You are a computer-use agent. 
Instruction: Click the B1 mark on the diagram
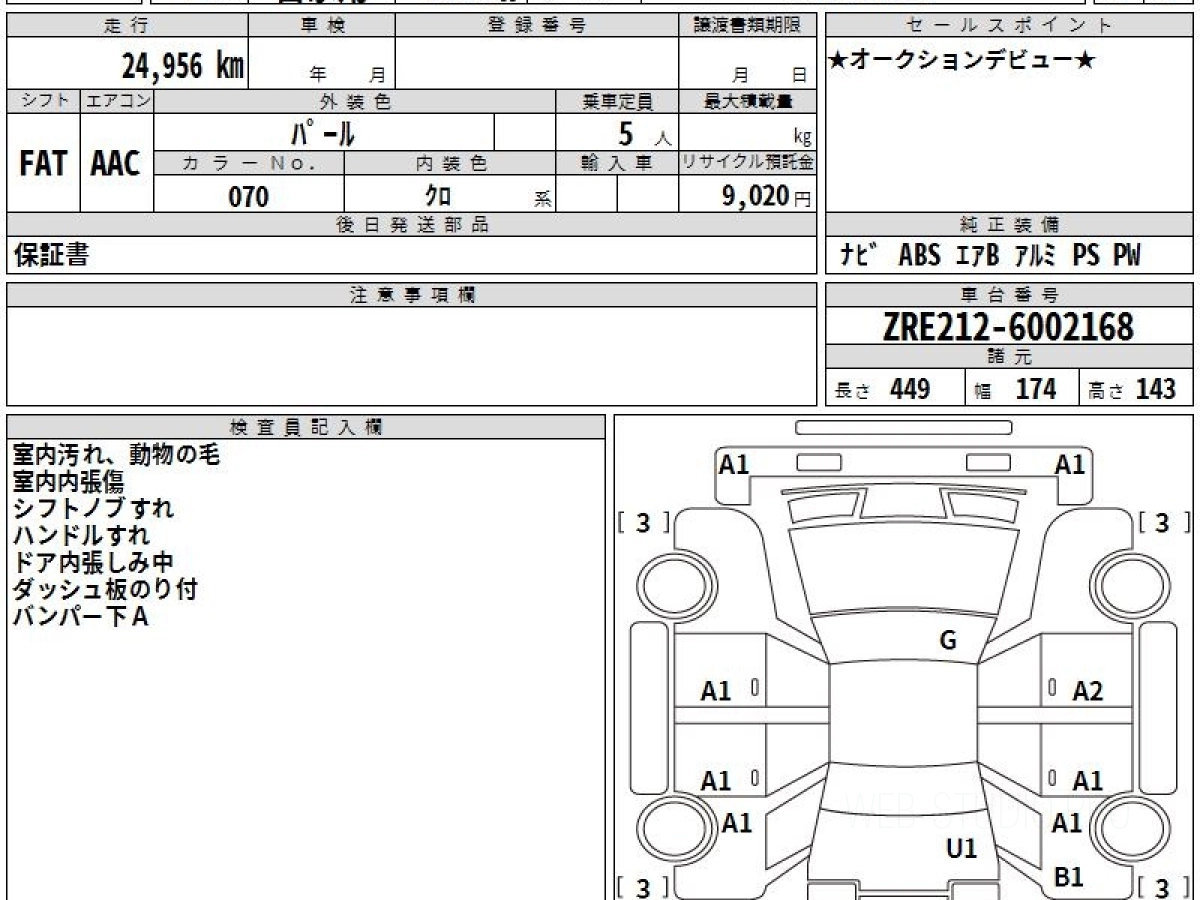(x=1069, y=877)
